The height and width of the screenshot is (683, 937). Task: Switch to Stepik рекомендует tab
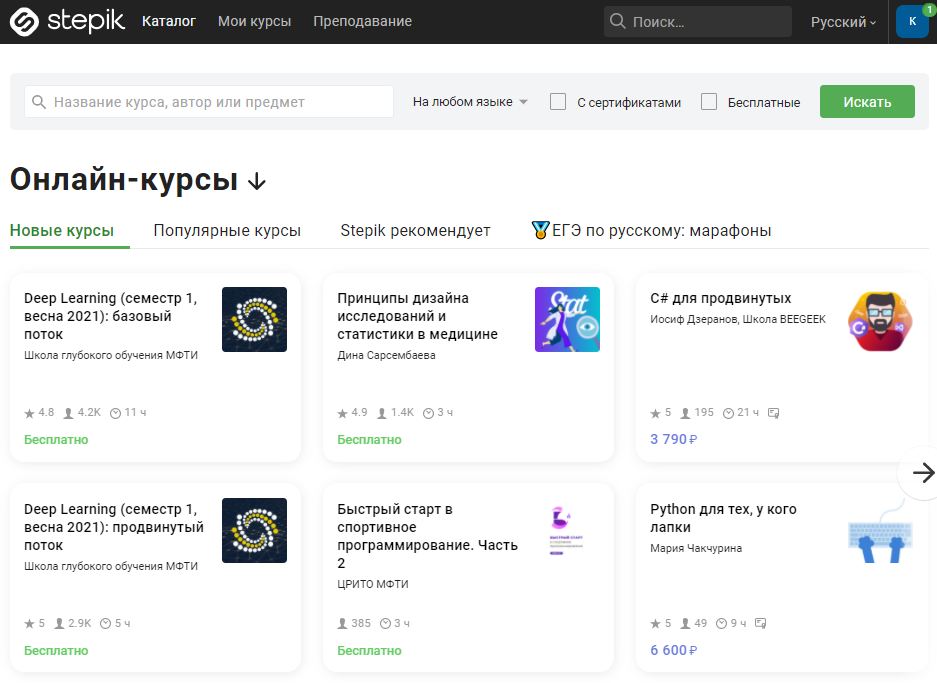(415, 231)
